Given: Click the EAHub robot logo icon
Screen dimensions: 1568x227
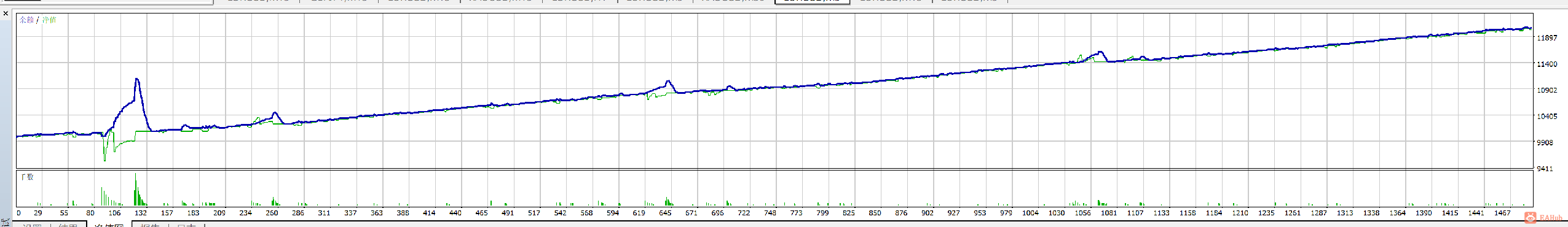Looking at the screenshot, I should [1531, 218].
